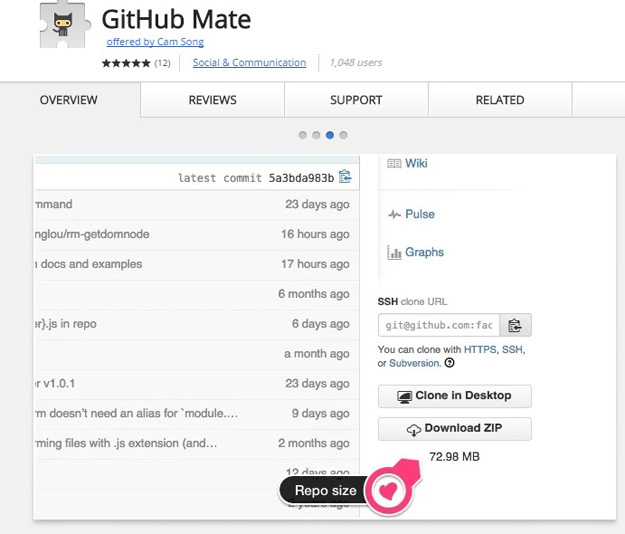Click the doesn't need an alias commit message
Image resolution: width=625 pixels, height=534 pixels.
tap(137, 413)
